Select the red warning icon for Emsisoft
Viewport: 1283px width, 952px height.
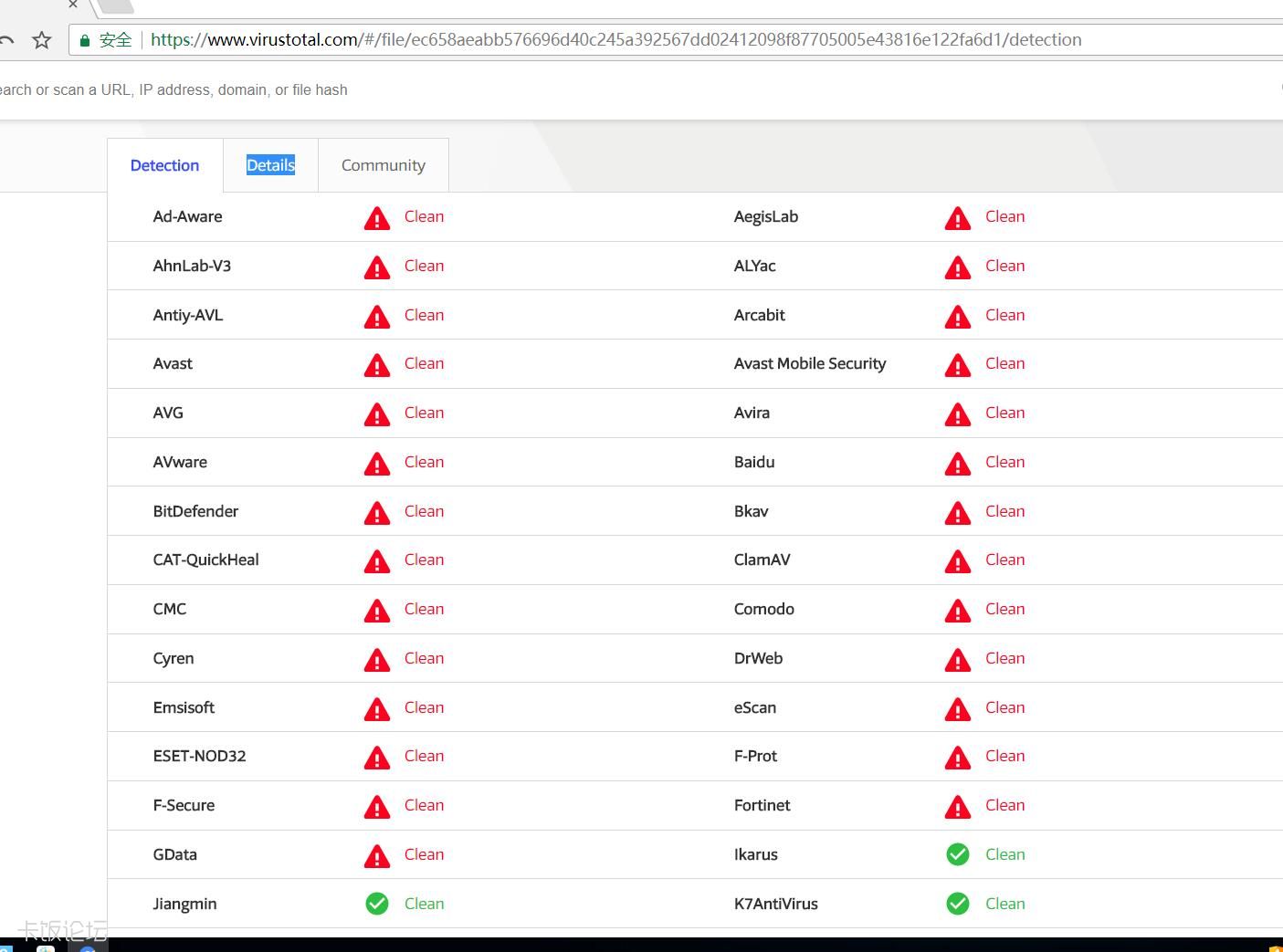(377, 709)
